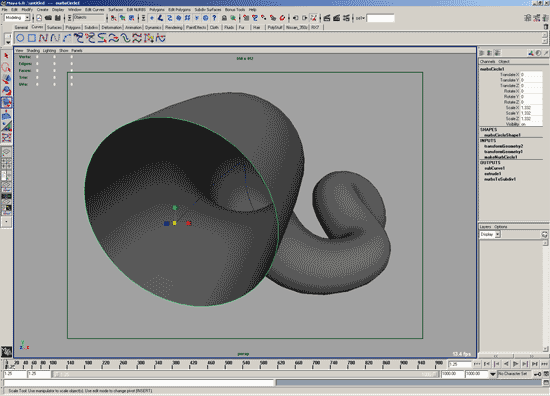Open the script editor icon
The height and width of the screenshot is (396, 550).
coord(546,382)
